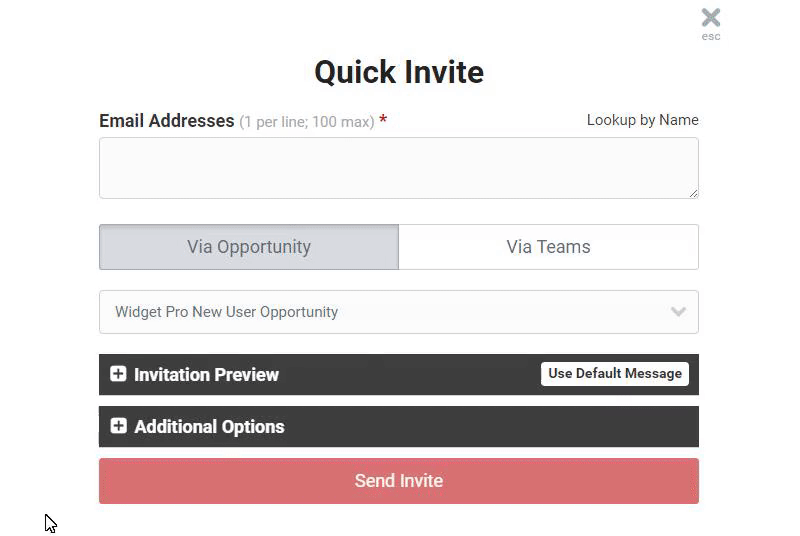Open the Lookup by Name link
This screenshot has height=536, width=800.
point(642,120)
